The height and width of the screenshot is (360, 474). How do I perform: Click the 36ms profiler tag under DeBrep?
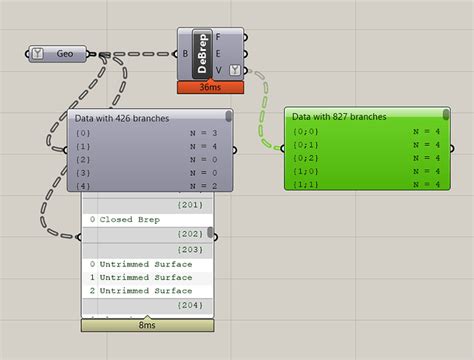click(x=210, y=87)
